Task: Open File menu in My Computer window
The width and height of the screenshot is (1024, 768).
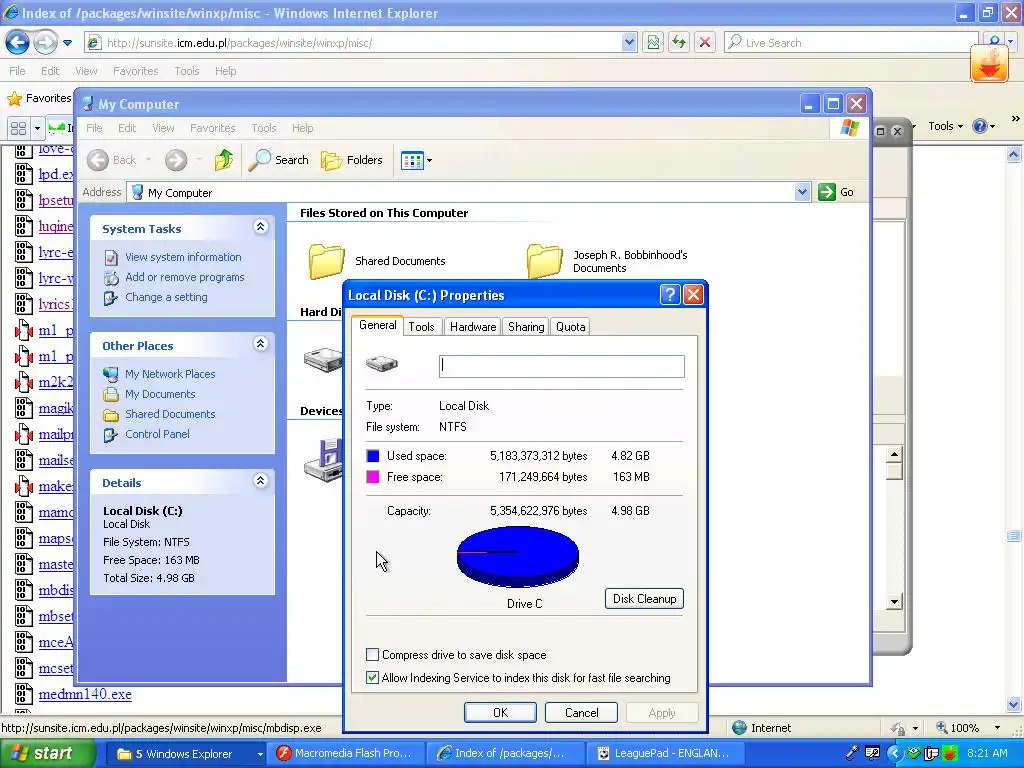Action: point(94,128)
